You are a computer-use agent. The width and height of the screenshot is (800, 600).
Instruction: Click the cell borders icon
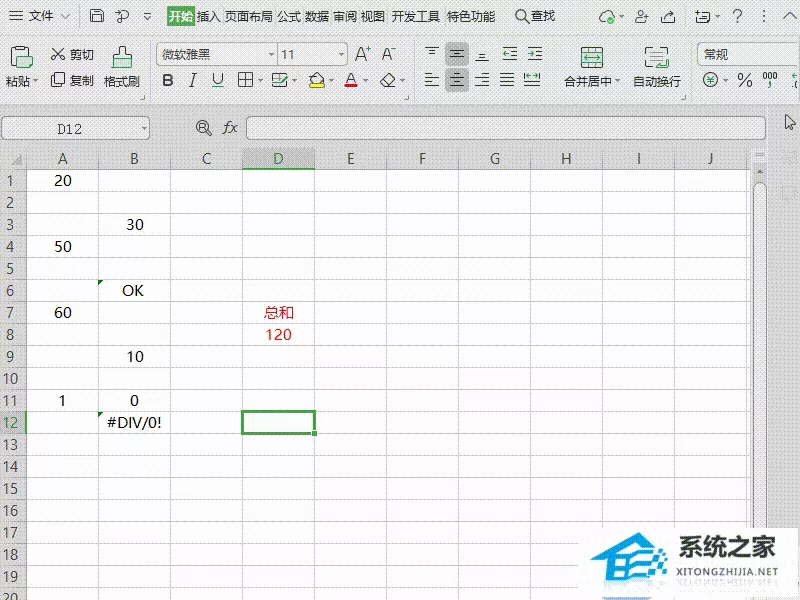tap(245, 80)
